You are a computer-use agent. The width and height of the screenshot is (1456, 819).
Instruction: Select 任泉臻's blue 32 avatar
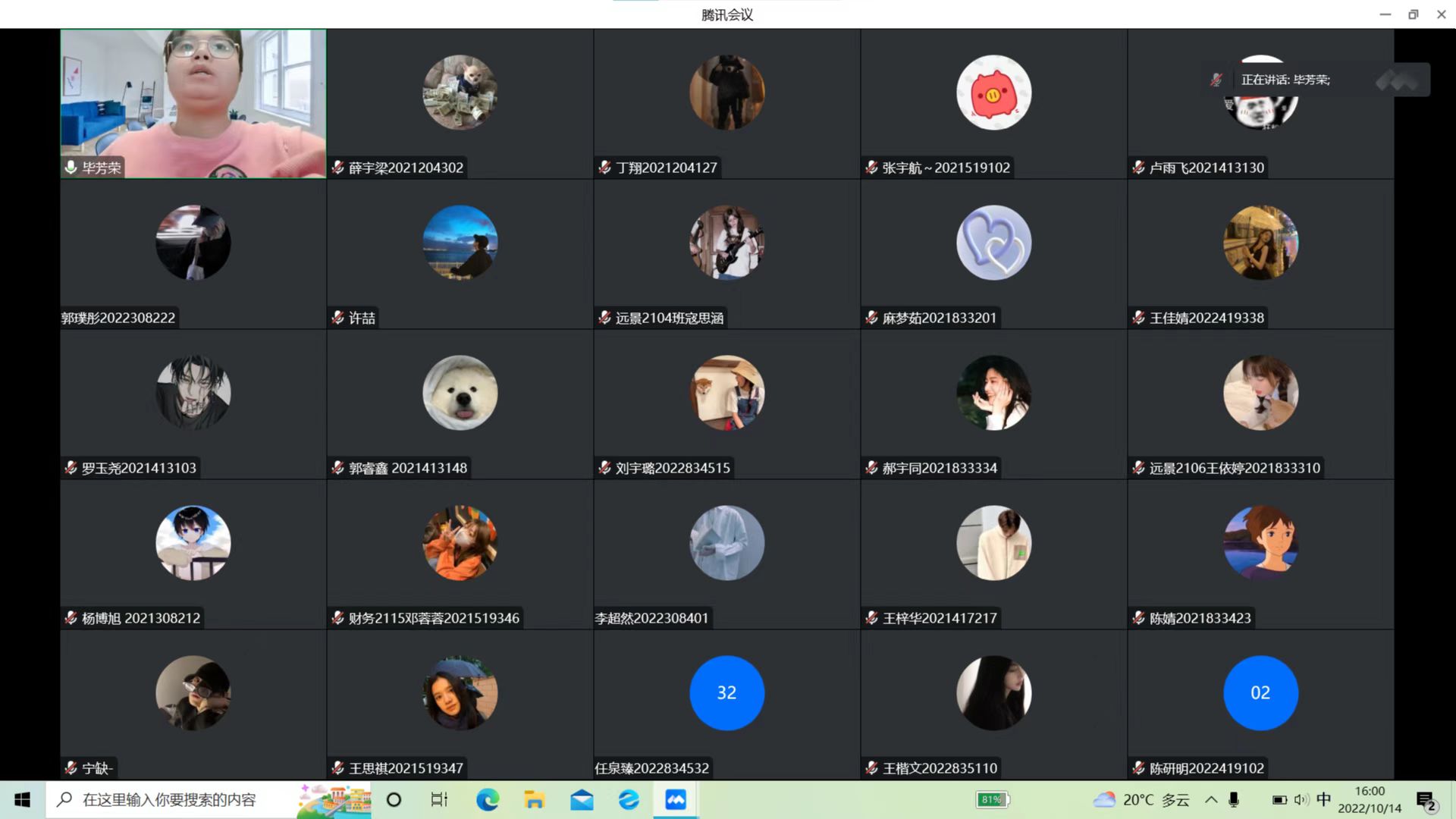726,693
